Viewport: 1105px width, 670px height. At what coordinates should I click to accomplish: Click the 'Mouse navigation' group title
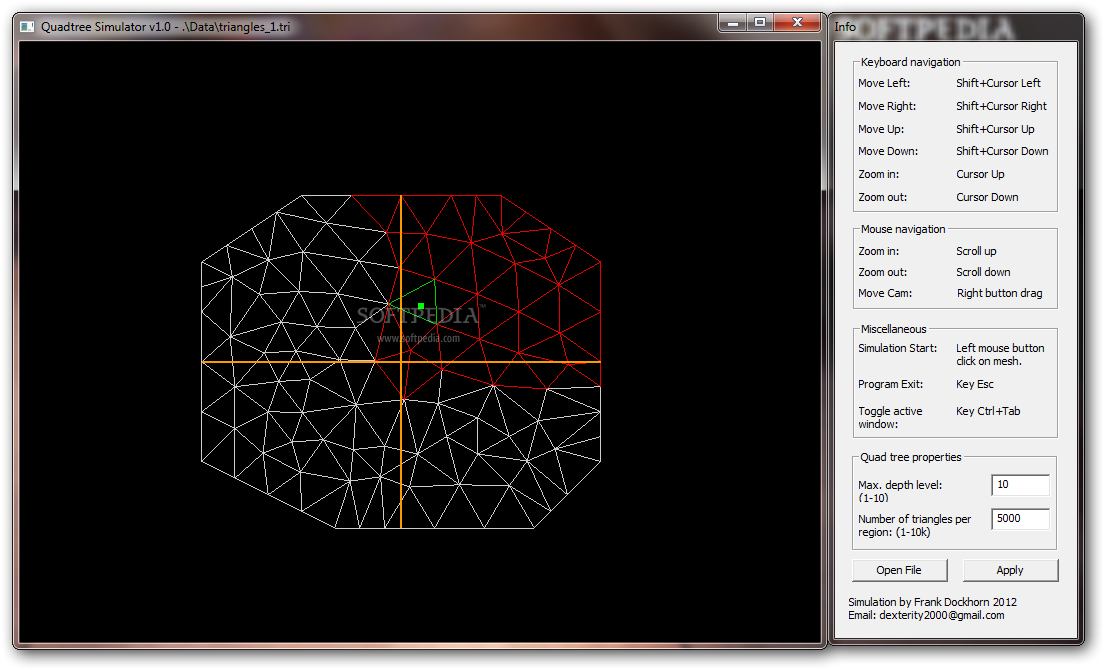tap(903, 230)
